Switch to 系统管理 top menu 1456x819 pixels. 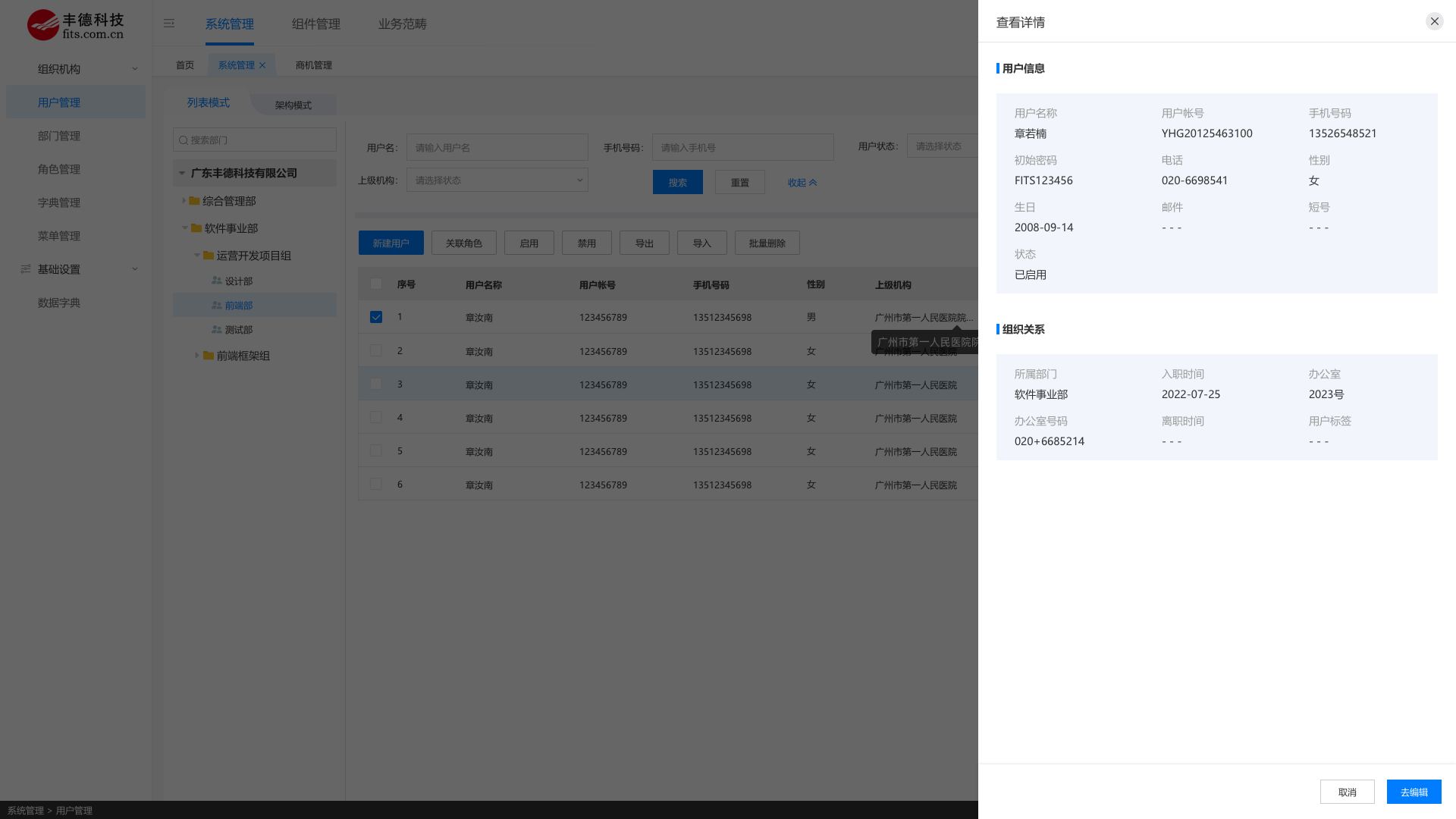point(230,24)
